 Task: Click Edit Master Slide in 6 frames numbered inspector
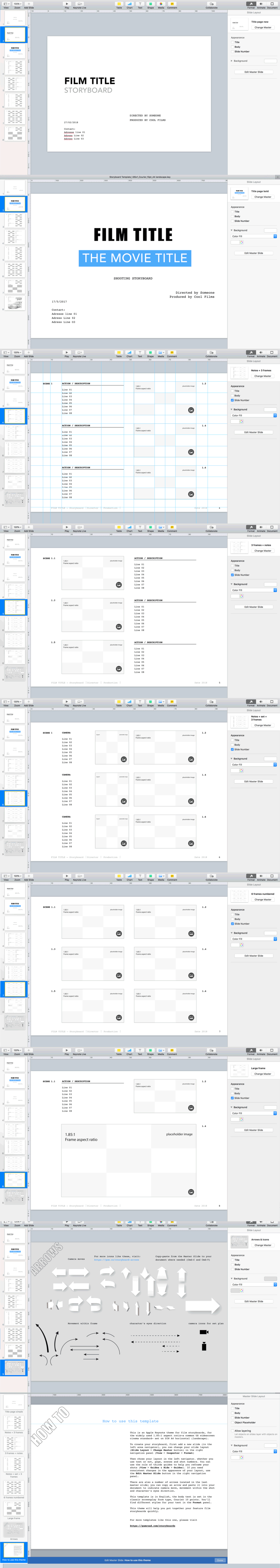(x=254, y=956)
